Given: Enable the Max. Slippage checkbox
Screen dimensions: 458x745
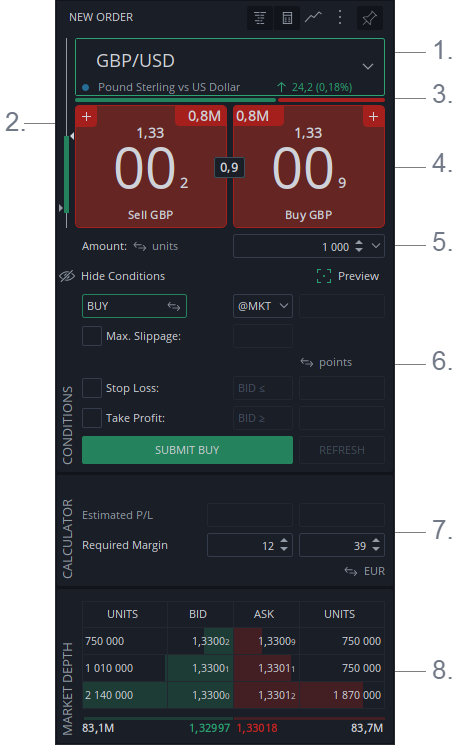Looking at the screenshot, I should point(92,336).
